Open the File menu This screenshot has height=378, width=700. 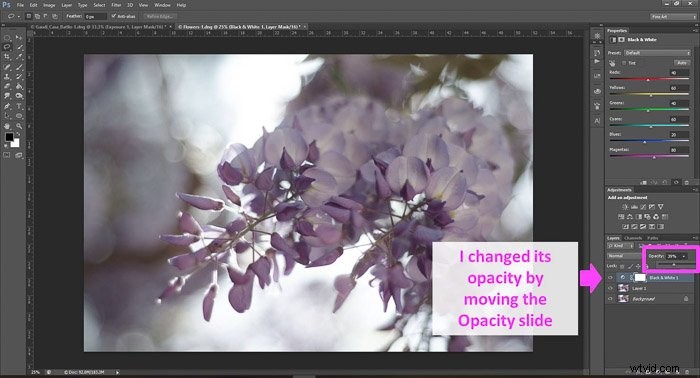[x=20, y=5]
